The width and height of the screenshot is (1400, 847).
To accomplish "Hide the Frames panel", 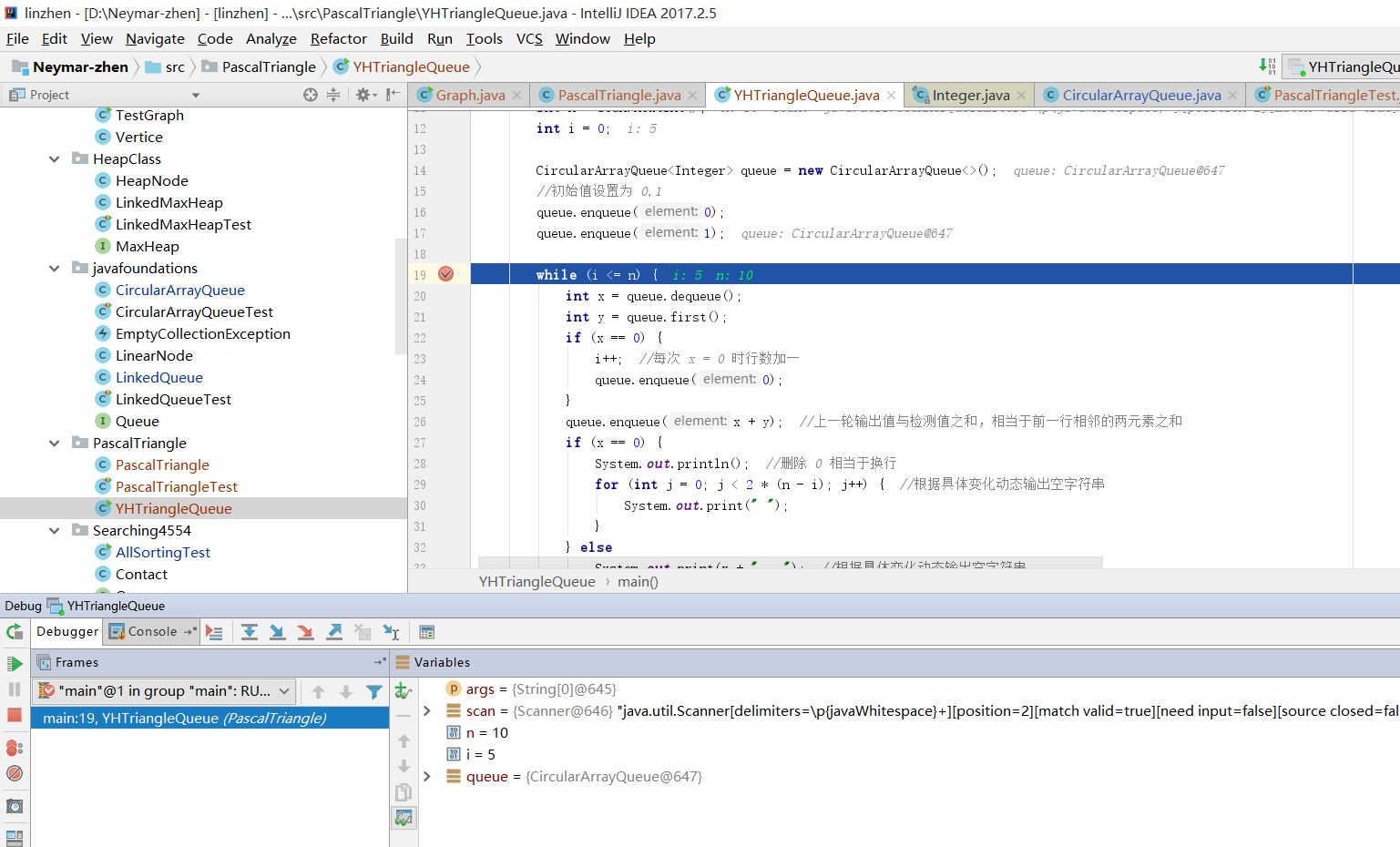I will [380, 662].
